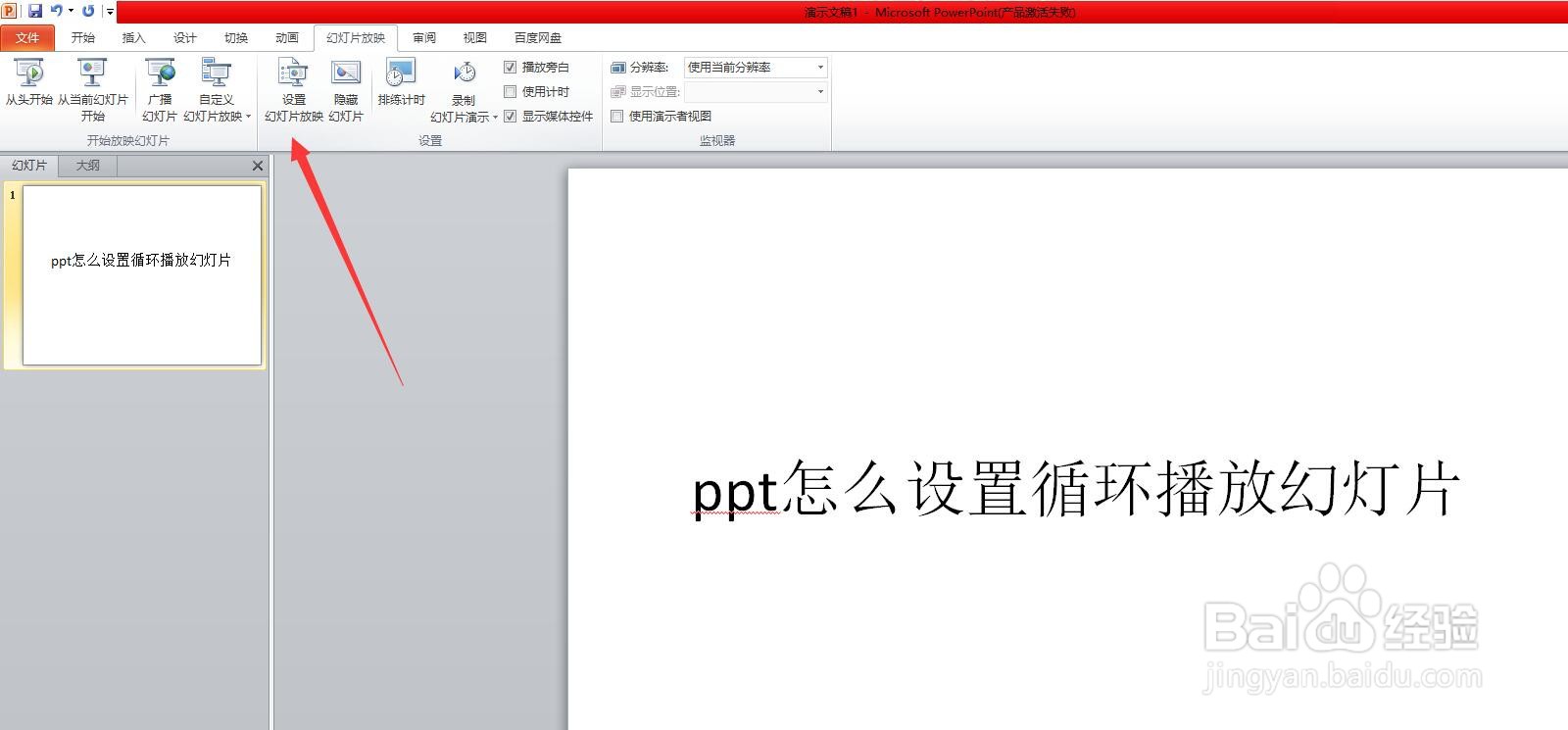The width and height of the screenshot is (1568, 730).
Task: Switch to Outline (大纲) pane tab
Action: click(x=88, y=166)
